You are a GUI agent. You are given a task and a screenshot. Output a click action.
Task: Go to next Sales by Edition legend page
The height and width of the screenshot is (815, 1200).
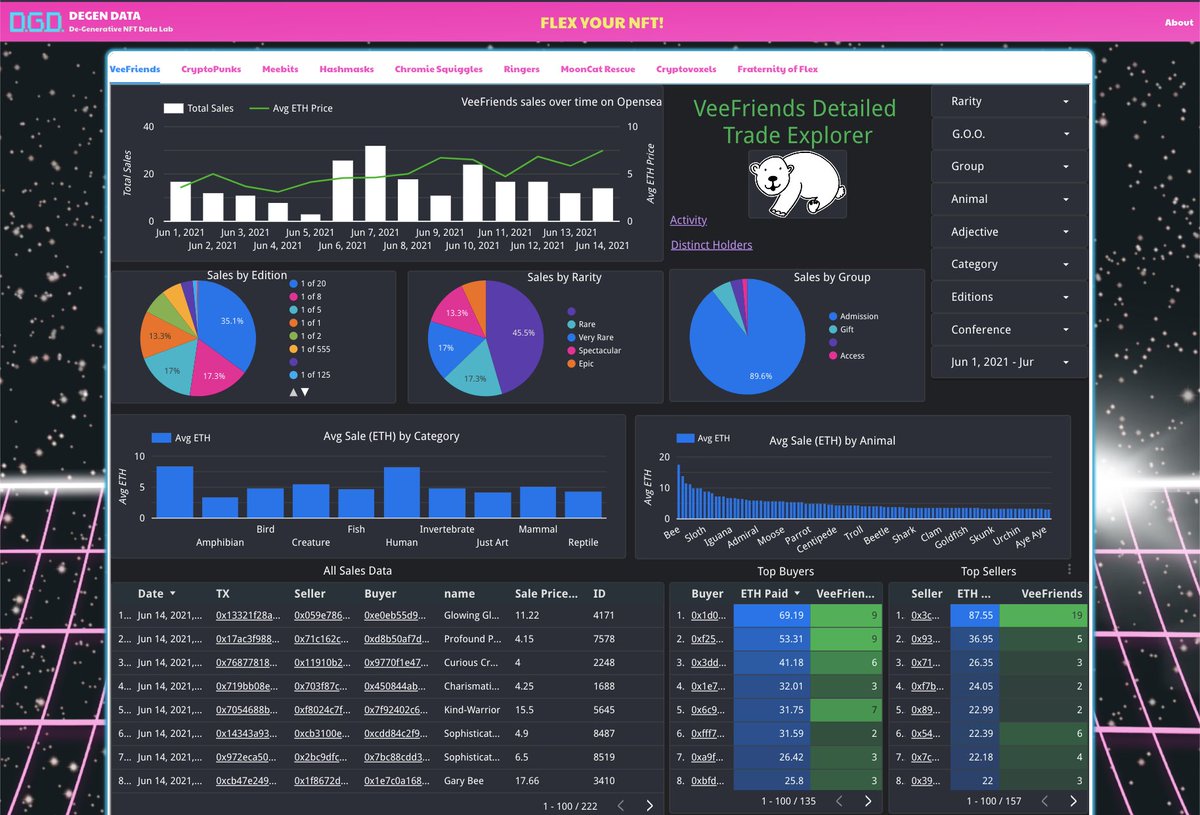[x=305, y=392]
